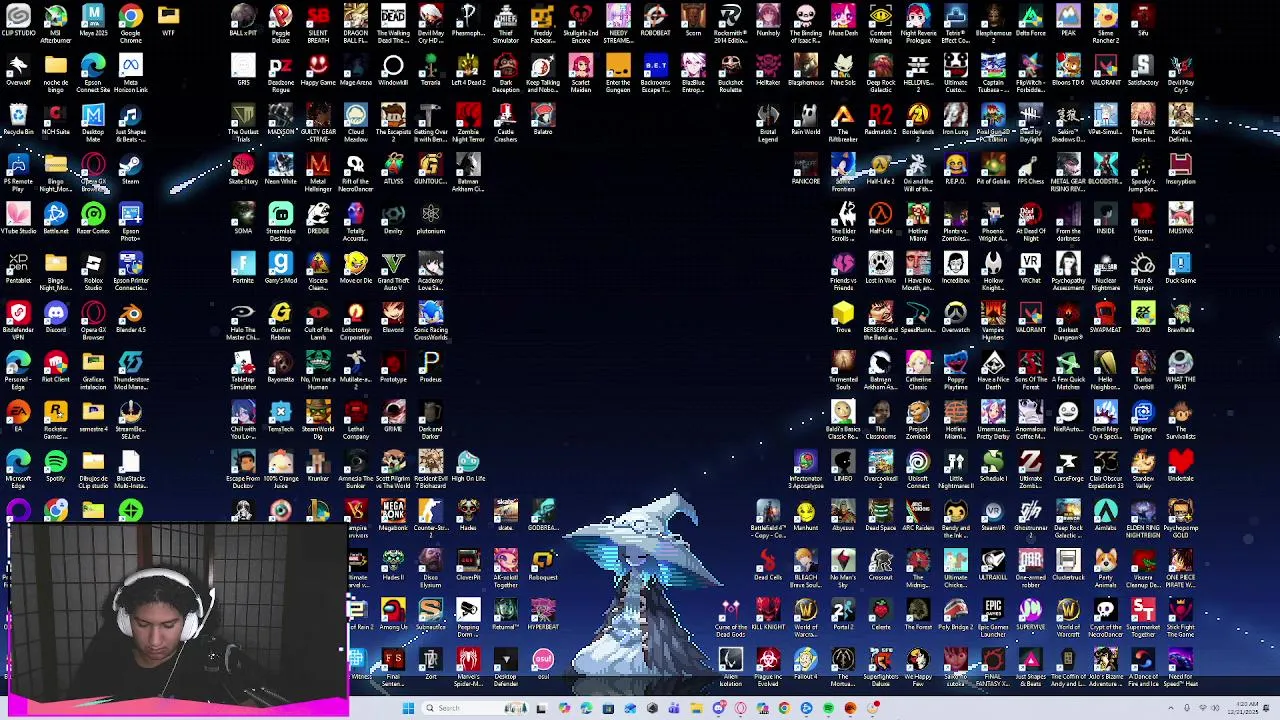Open the Helltaker shortcut
This screenshot has width=1280, height=720.
[x=768, y=71]
